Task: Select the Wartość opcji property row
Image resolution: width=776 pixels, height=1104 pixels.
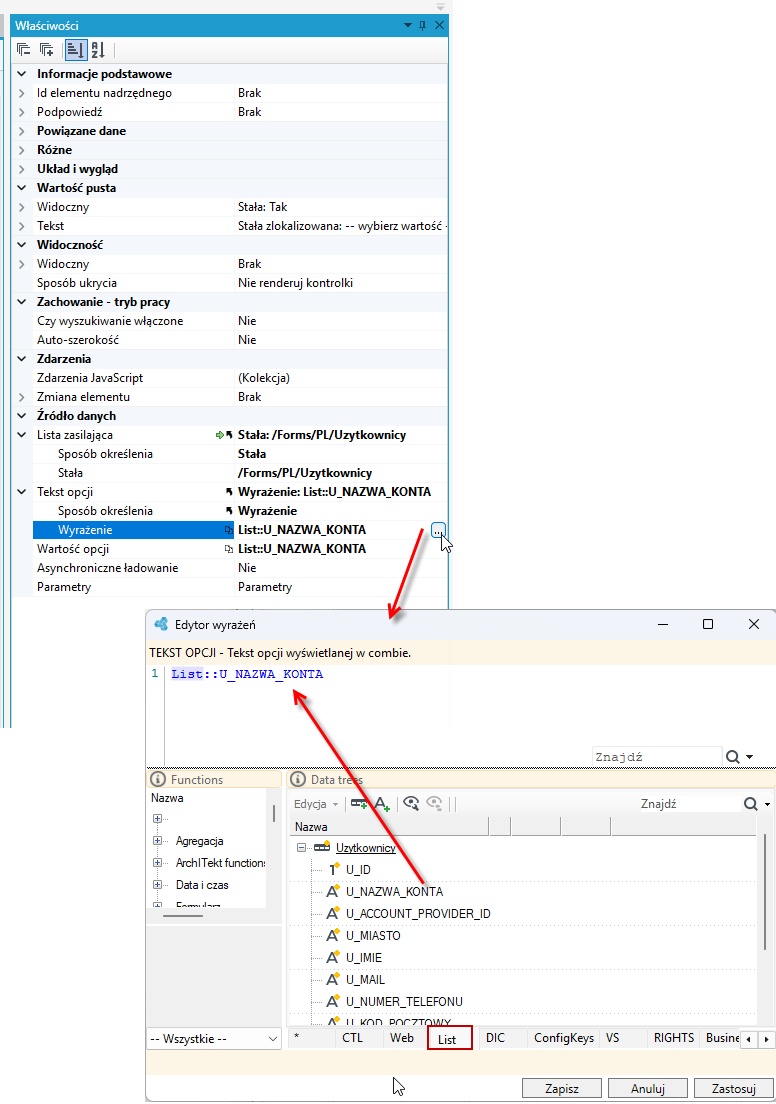Action: (x=239, y=549)
